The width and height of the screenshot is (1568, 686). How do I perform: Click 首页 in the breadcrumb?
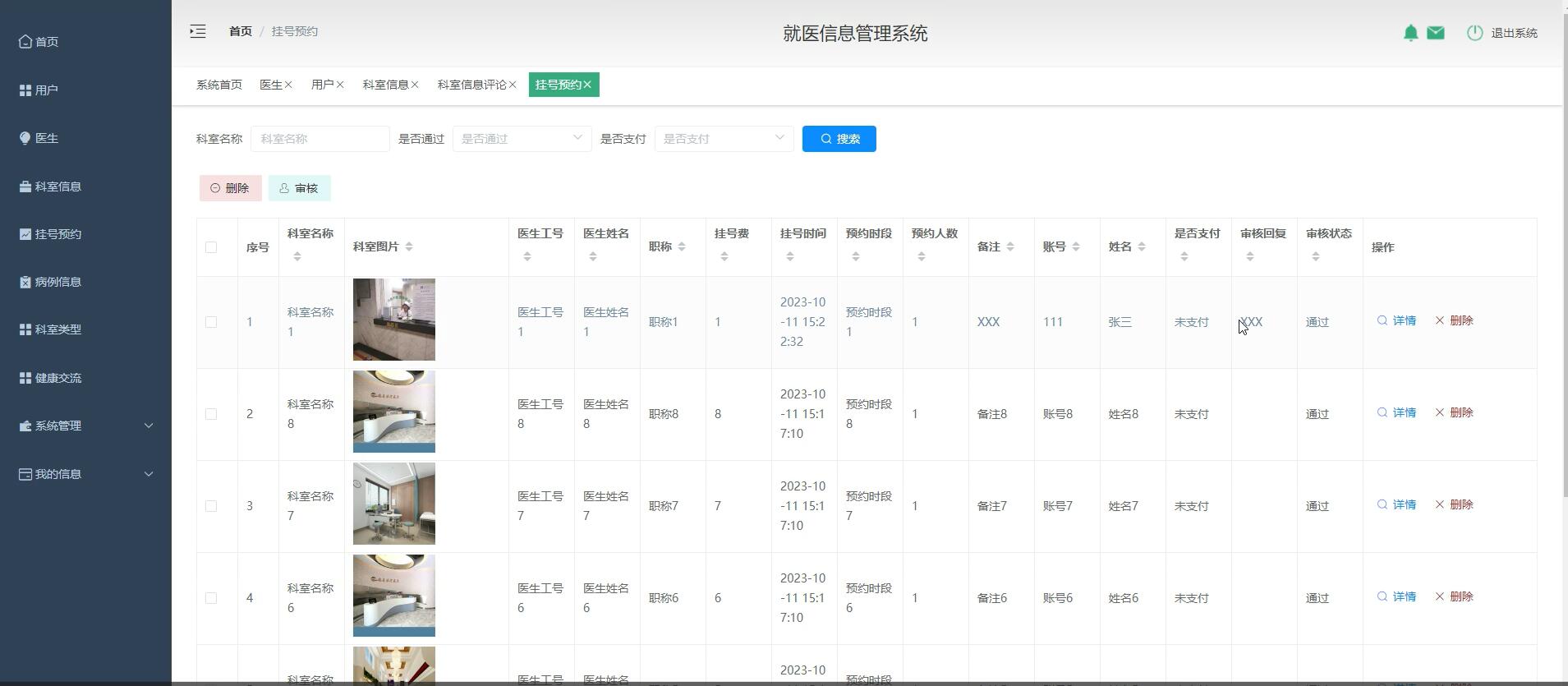pos(241,31)
